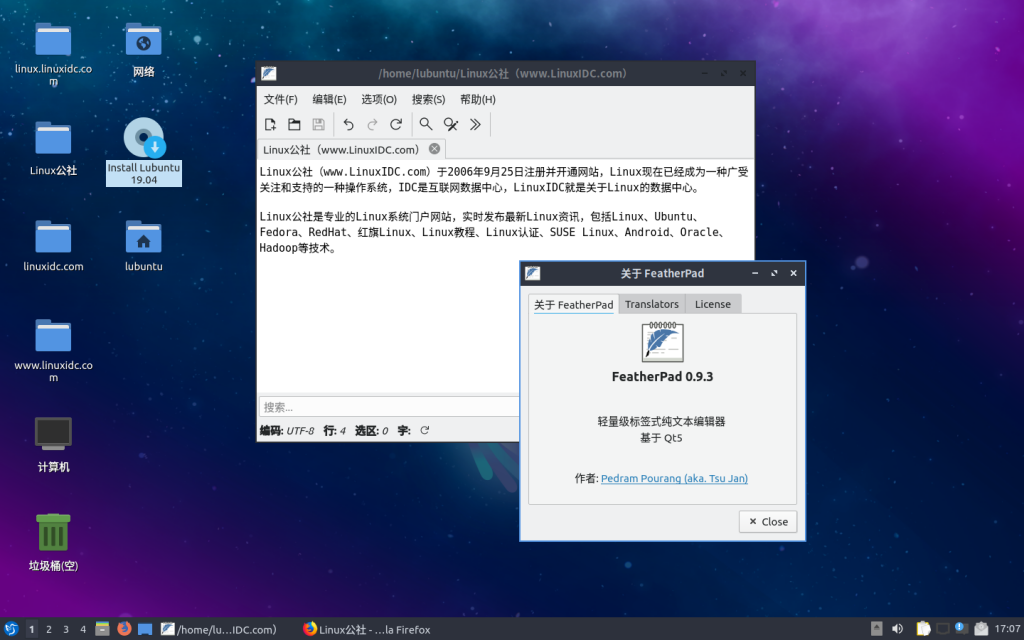Mute the system volume in the tray

point(897,629)
